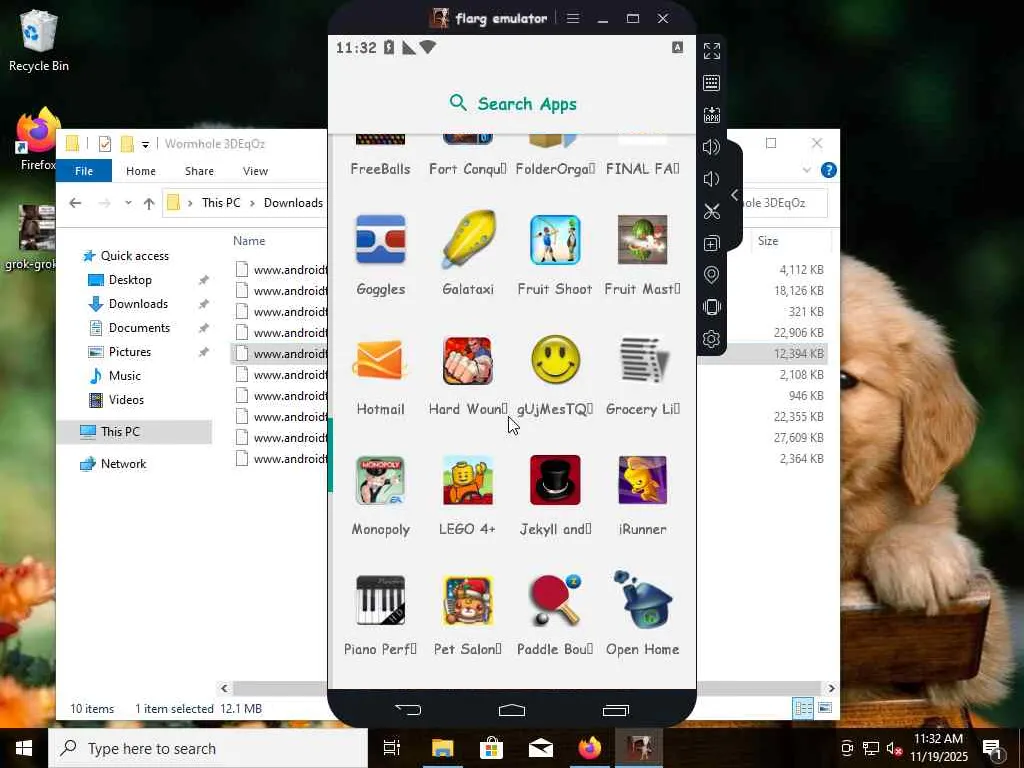Click the emulator volume down icon
Image resolution: width=1024 pixels, height=768 pixels.
tap(711, 179)
